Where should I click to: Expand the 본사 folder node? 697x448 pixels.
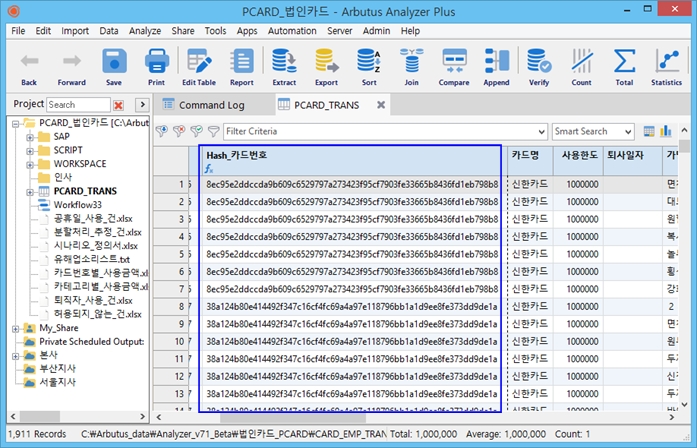click(16, 356)
